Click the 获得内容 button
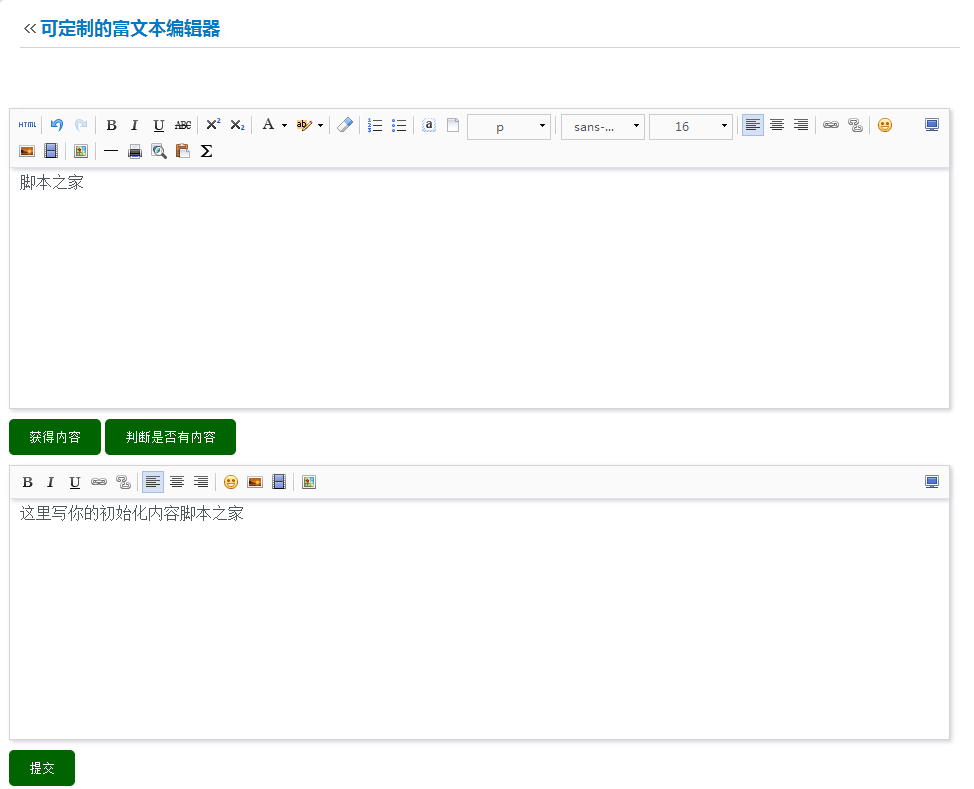 [55, 437]
